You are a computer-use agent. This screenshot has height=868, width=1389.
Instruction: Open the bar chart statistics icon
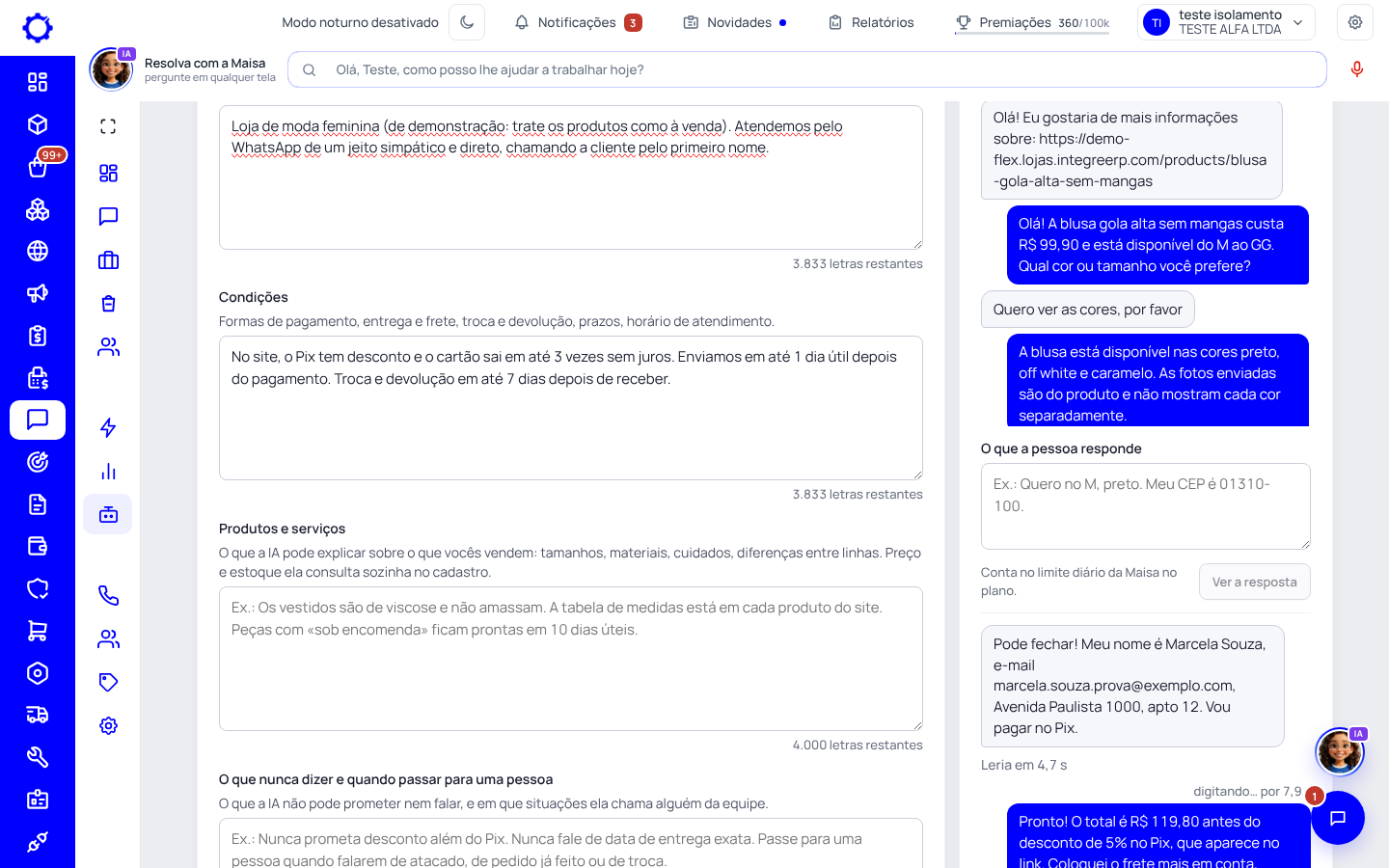(x=108, y=472)
